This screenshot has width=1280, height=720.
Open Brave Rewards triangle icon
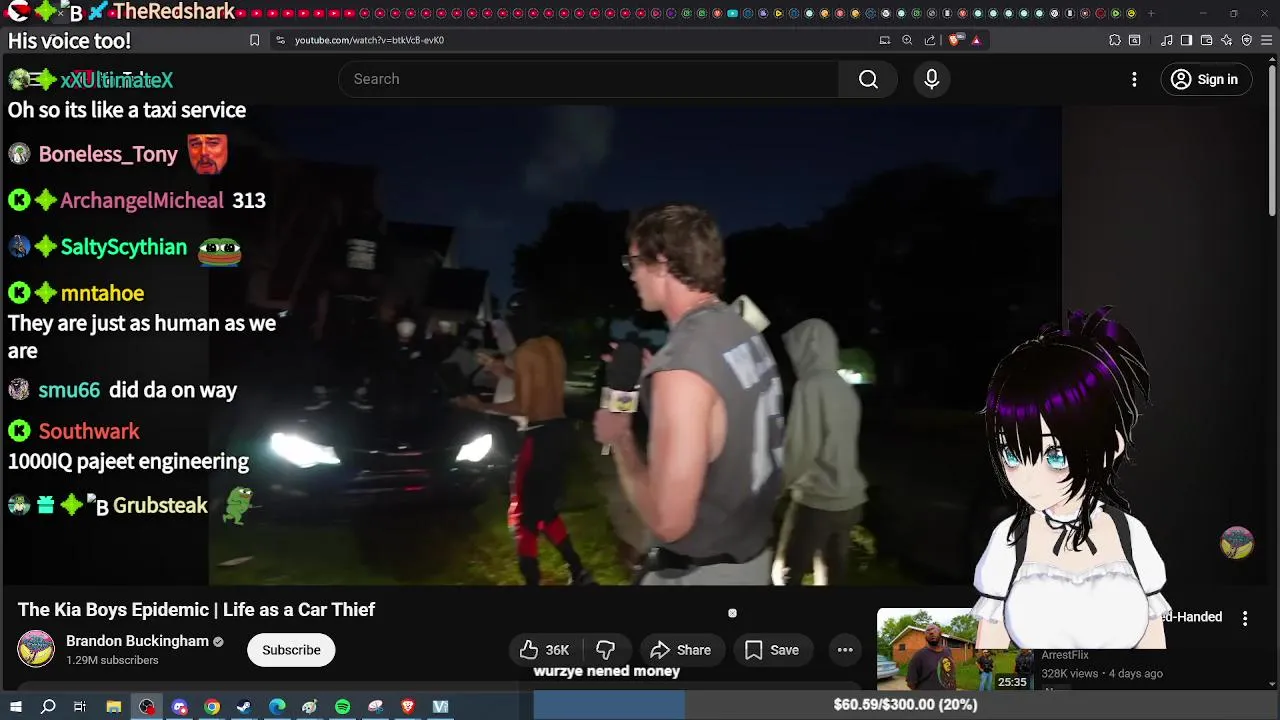[x=976, y=40]
